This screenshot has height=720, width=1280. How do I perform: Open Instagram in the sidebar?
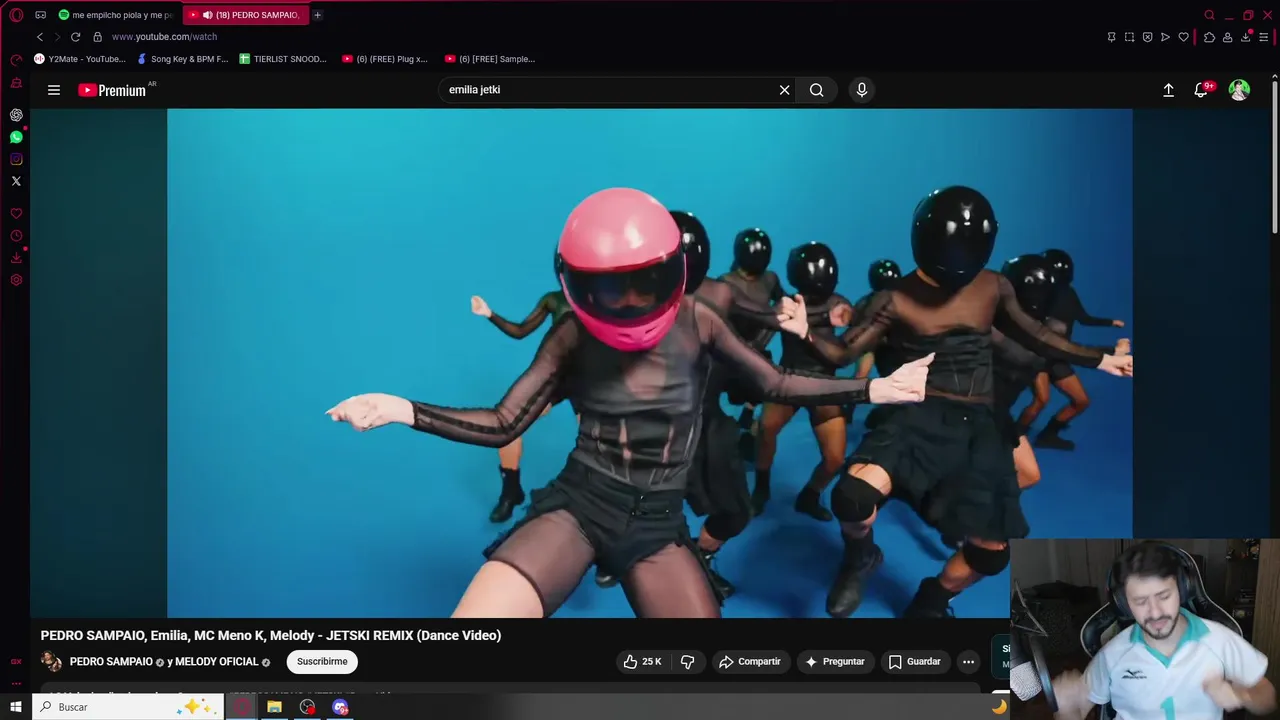point(16,159)
